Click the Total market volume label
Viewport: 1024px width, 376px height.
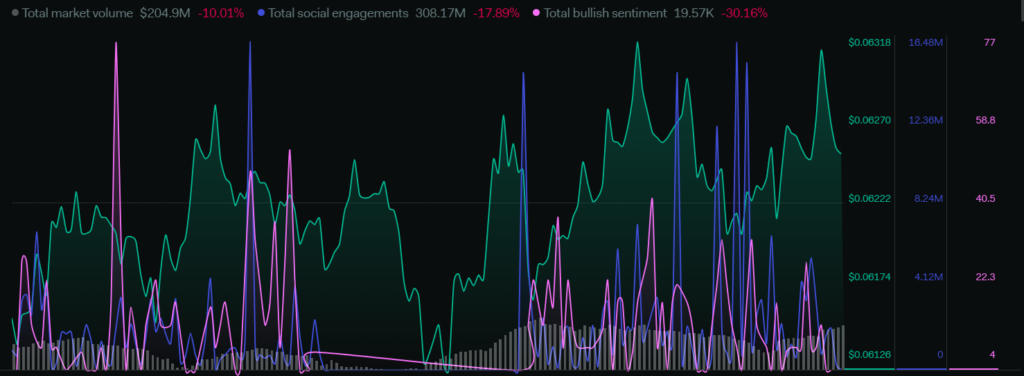coord(78,12)
